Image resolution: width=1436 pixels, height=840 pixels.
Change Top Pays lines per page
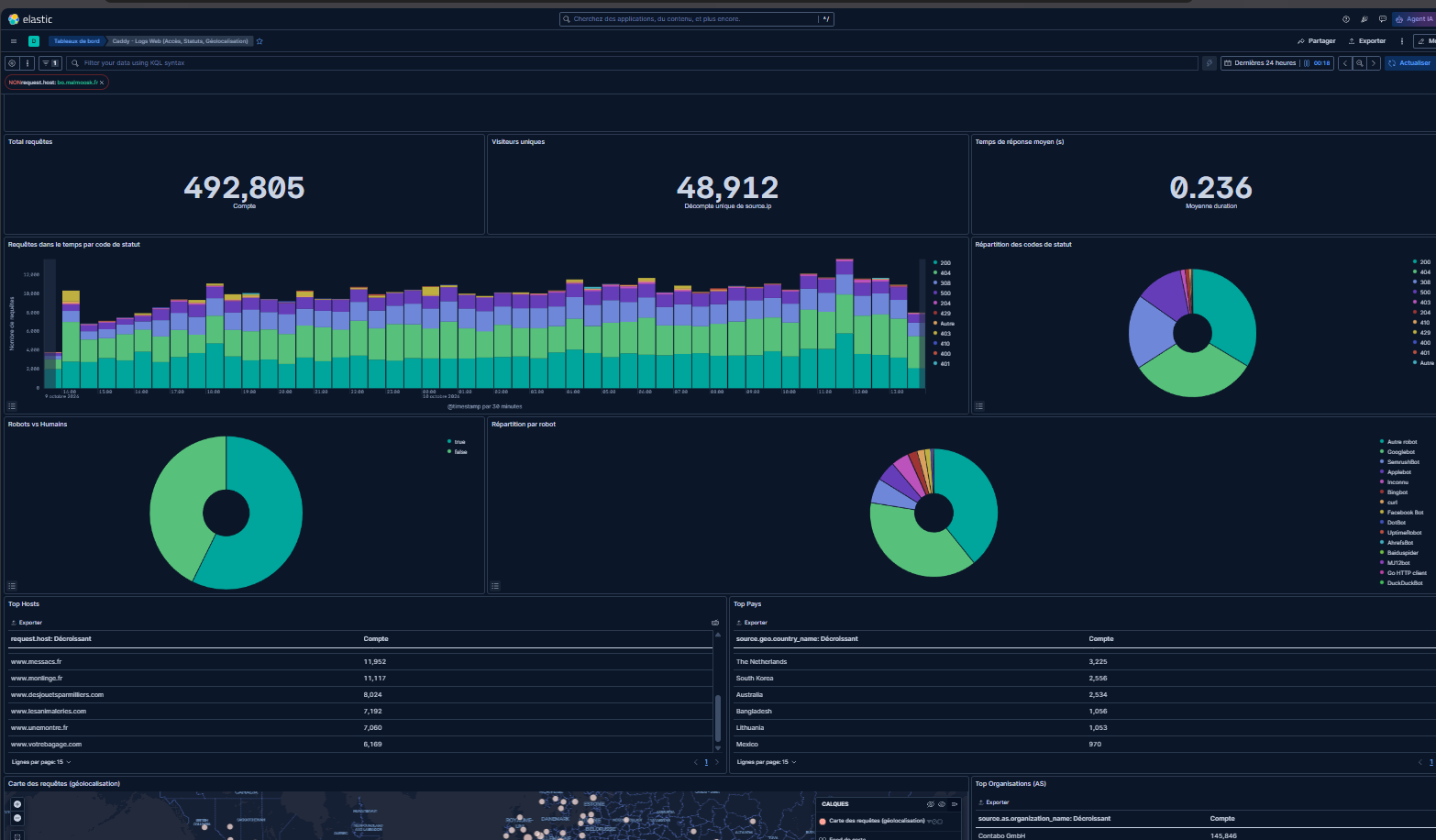[767, 762]
